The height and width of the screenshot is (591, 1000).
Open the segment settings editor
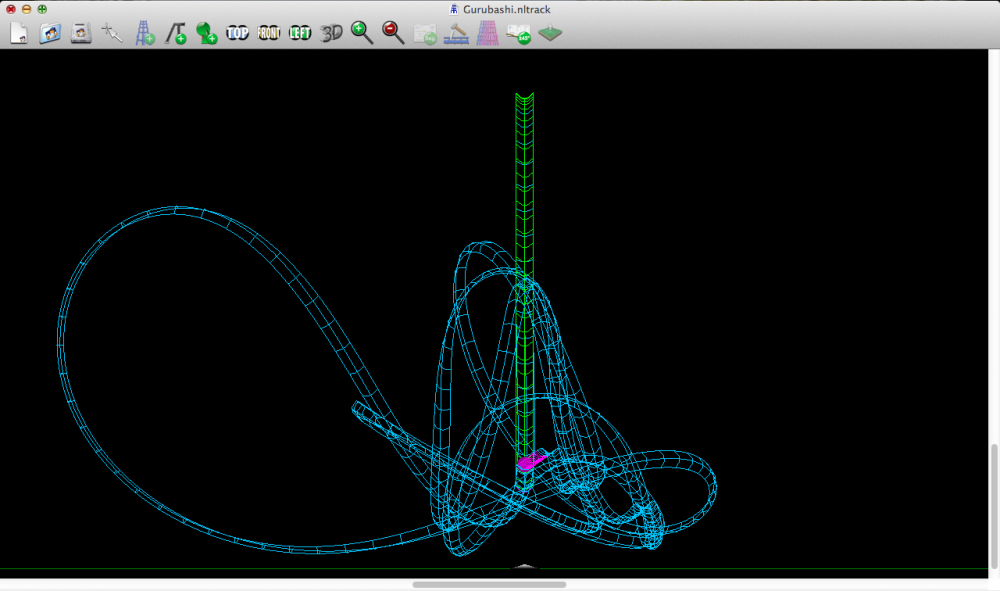(x=424, y=33)
